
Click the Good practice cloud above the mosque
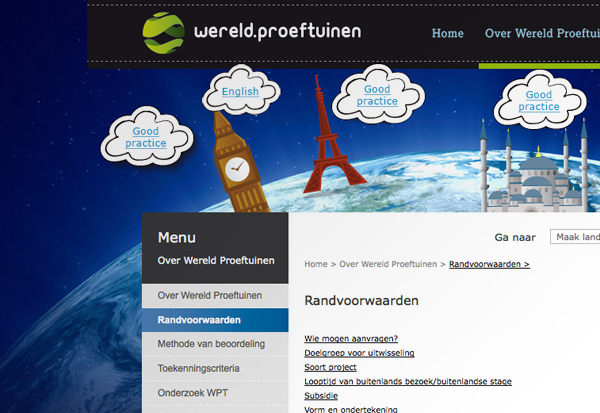[x=539, y=100]
